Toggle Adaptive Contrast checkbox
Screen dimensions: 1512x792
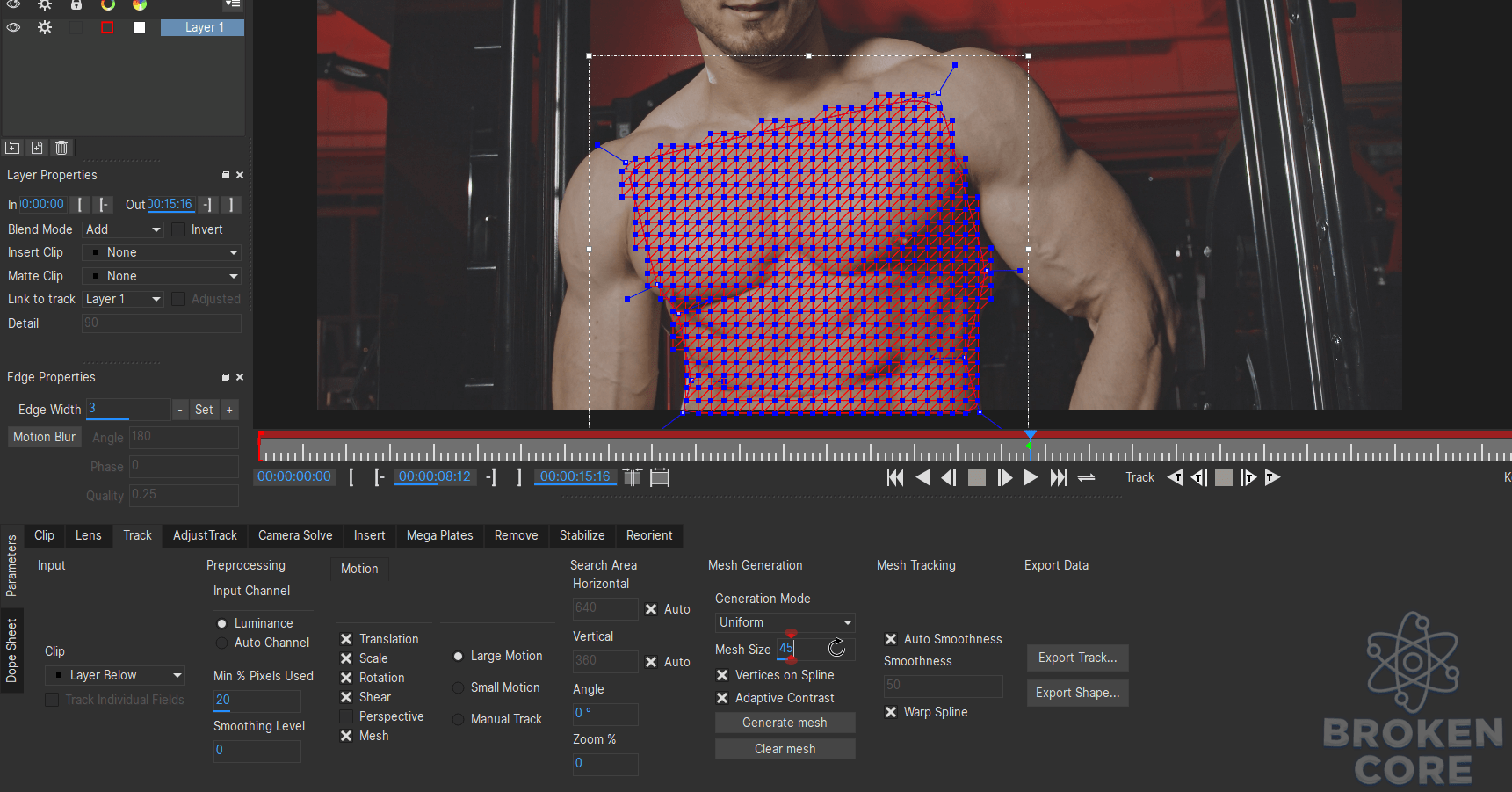(722, 698)
